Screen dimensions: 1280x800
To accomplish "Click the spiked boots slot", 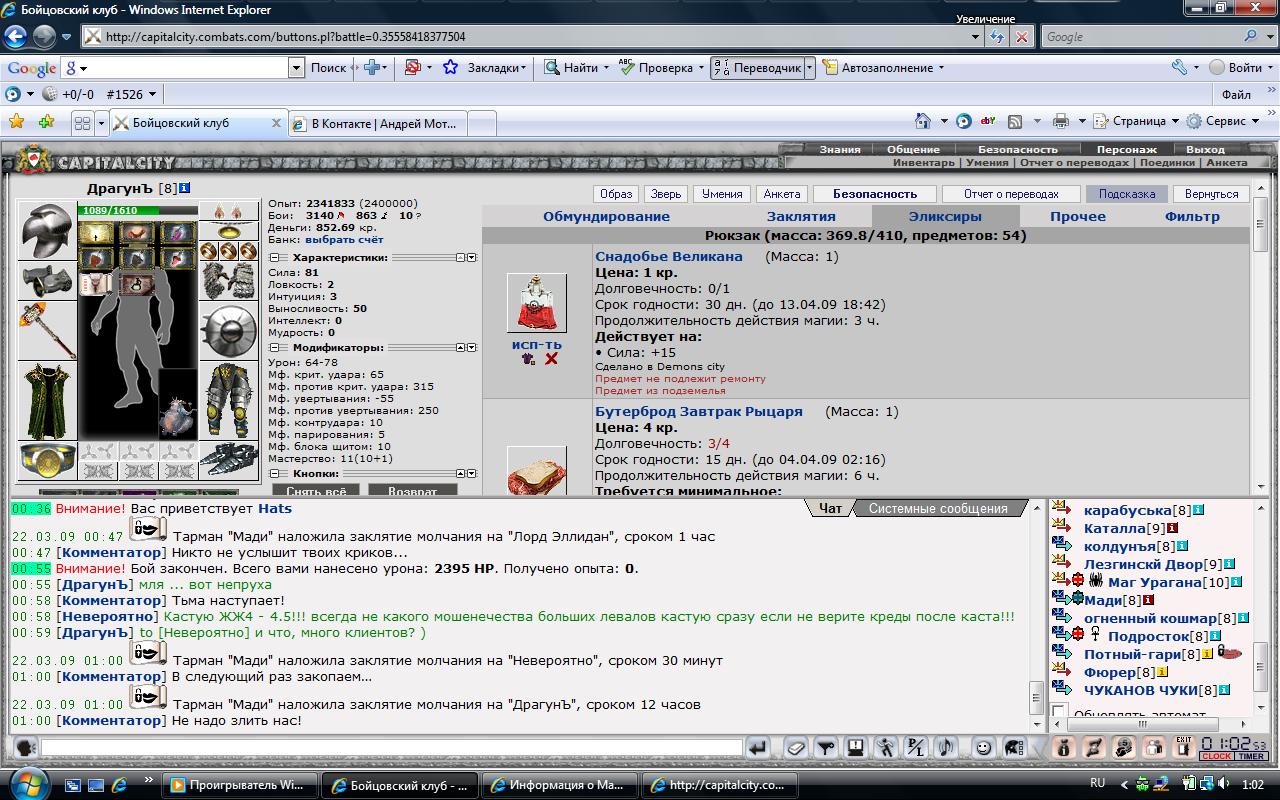I will click(228, 461).
